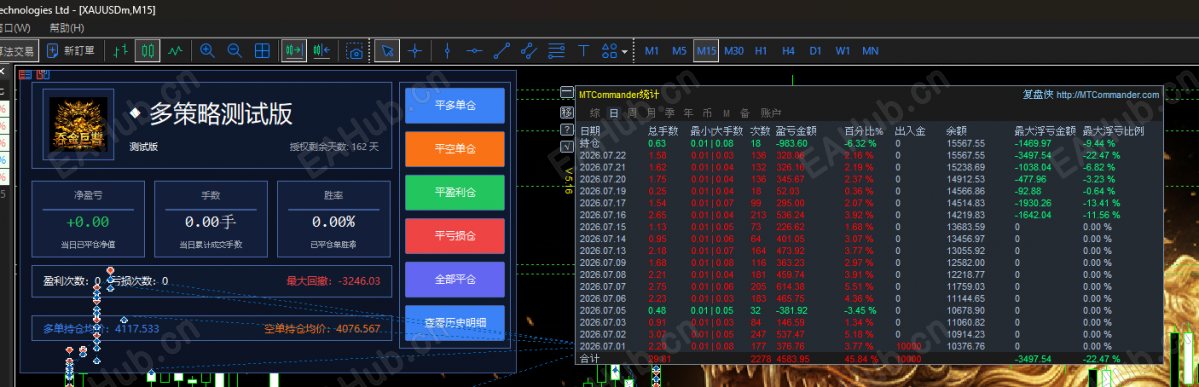This screenshot has height=387, width=1199.
Task: Click the 合计 totals row label
Action: point(590,358)
